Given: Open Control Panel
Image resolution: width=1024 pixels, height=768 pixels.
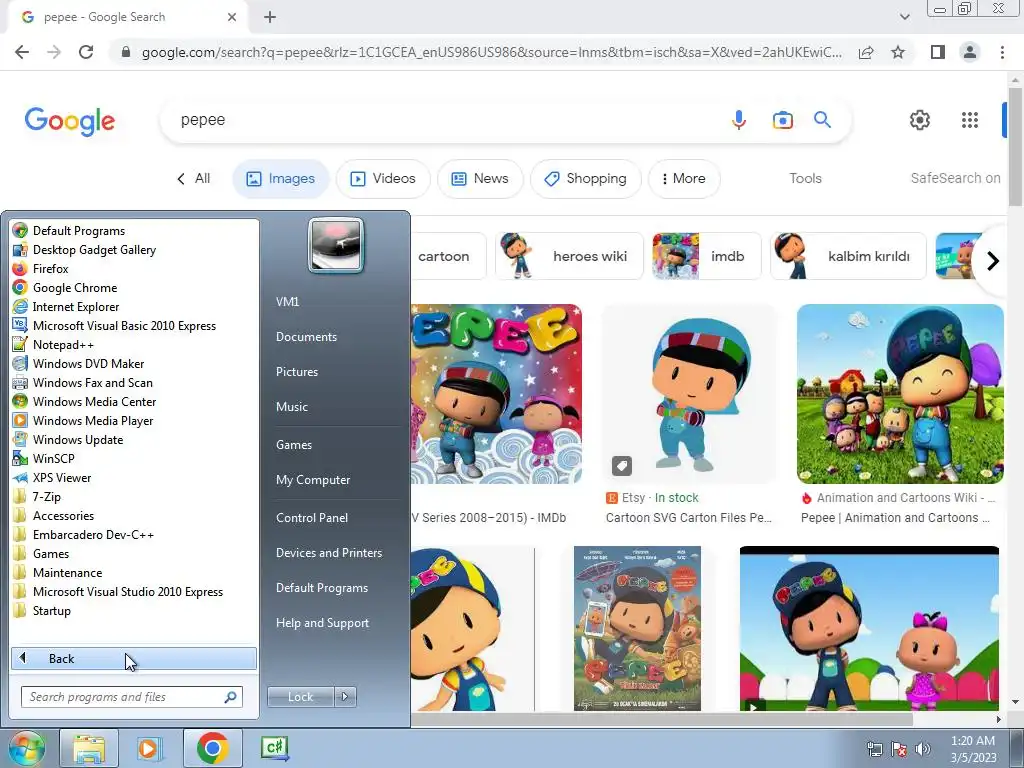Looking at the screenshot, I should click(x=312, y=517).
